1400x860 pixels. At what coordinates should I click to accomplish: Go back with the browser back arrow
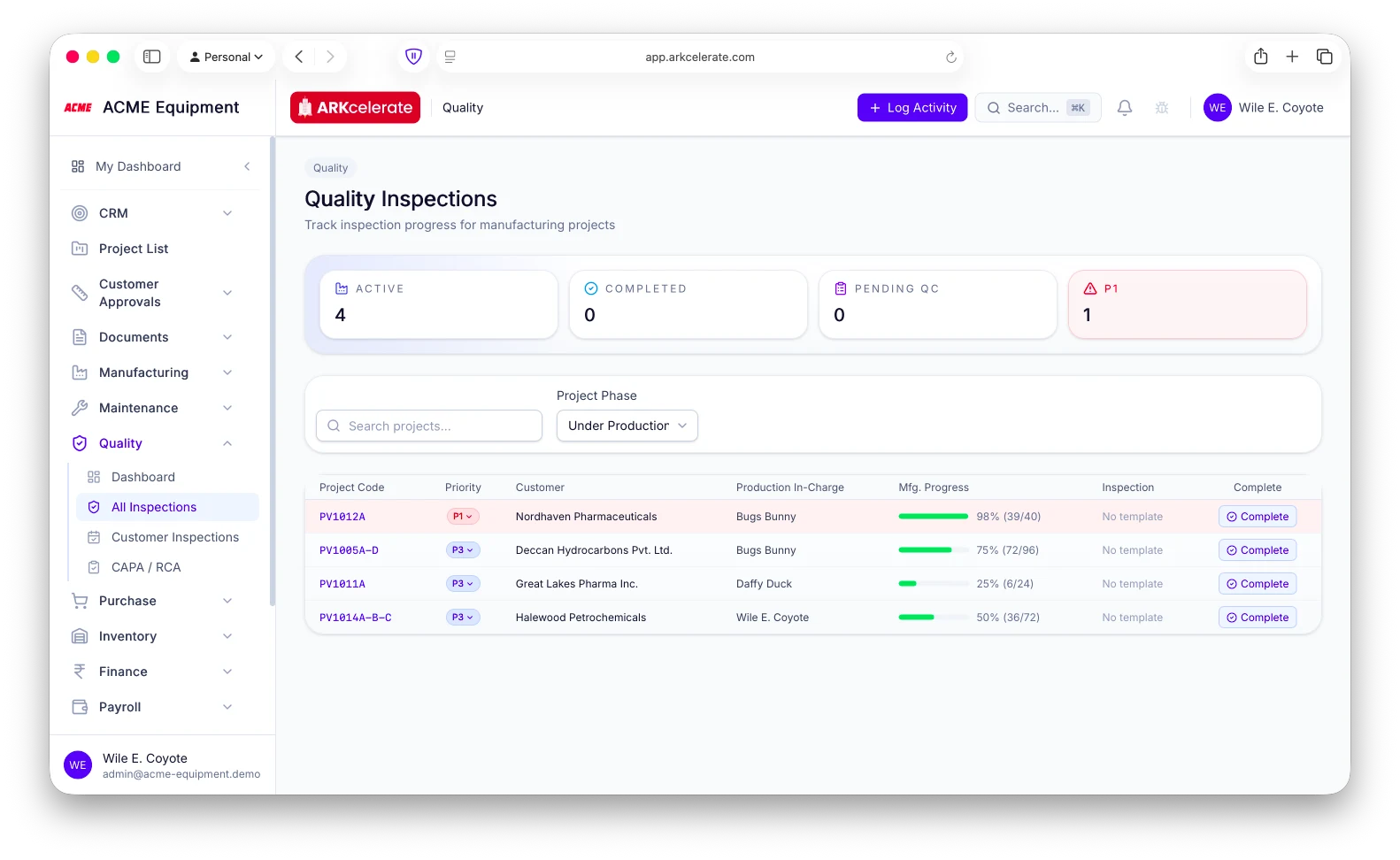[299, 57]
